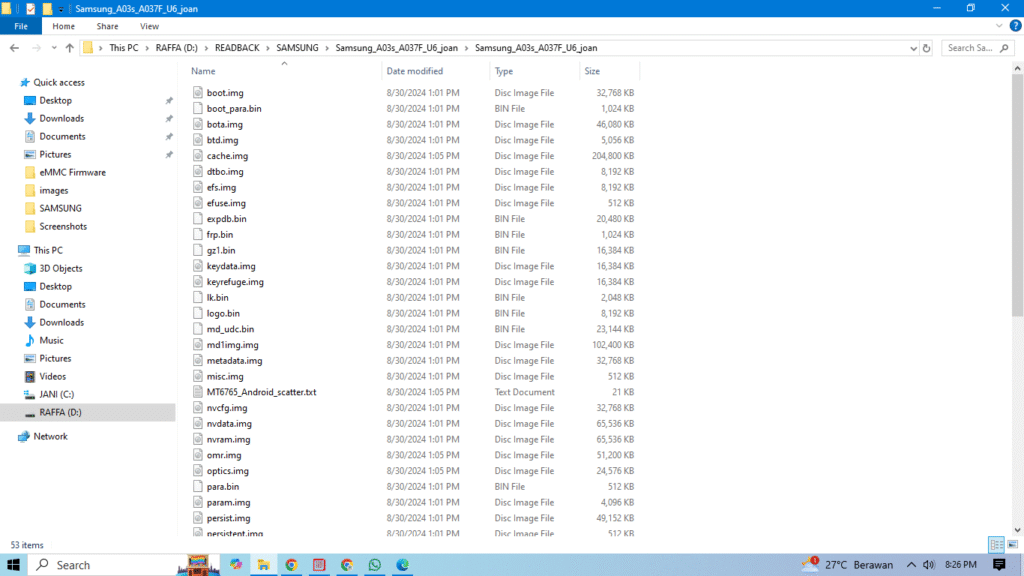Select logo.bin file icon
Screen dimensions: 1024x576
click(198, 313)
